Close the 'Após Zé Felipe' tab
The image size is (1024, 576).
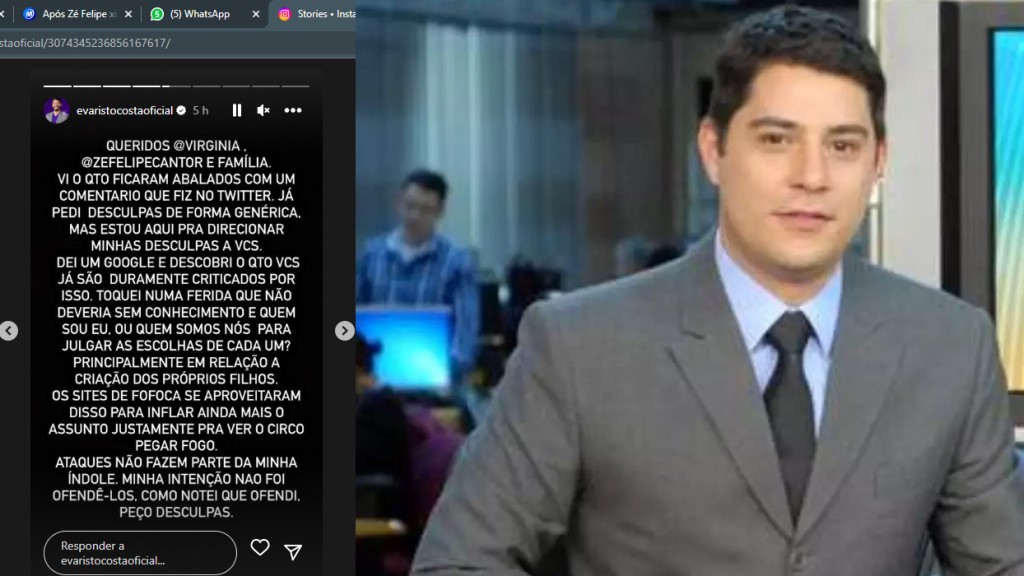[x=128, y=14]
